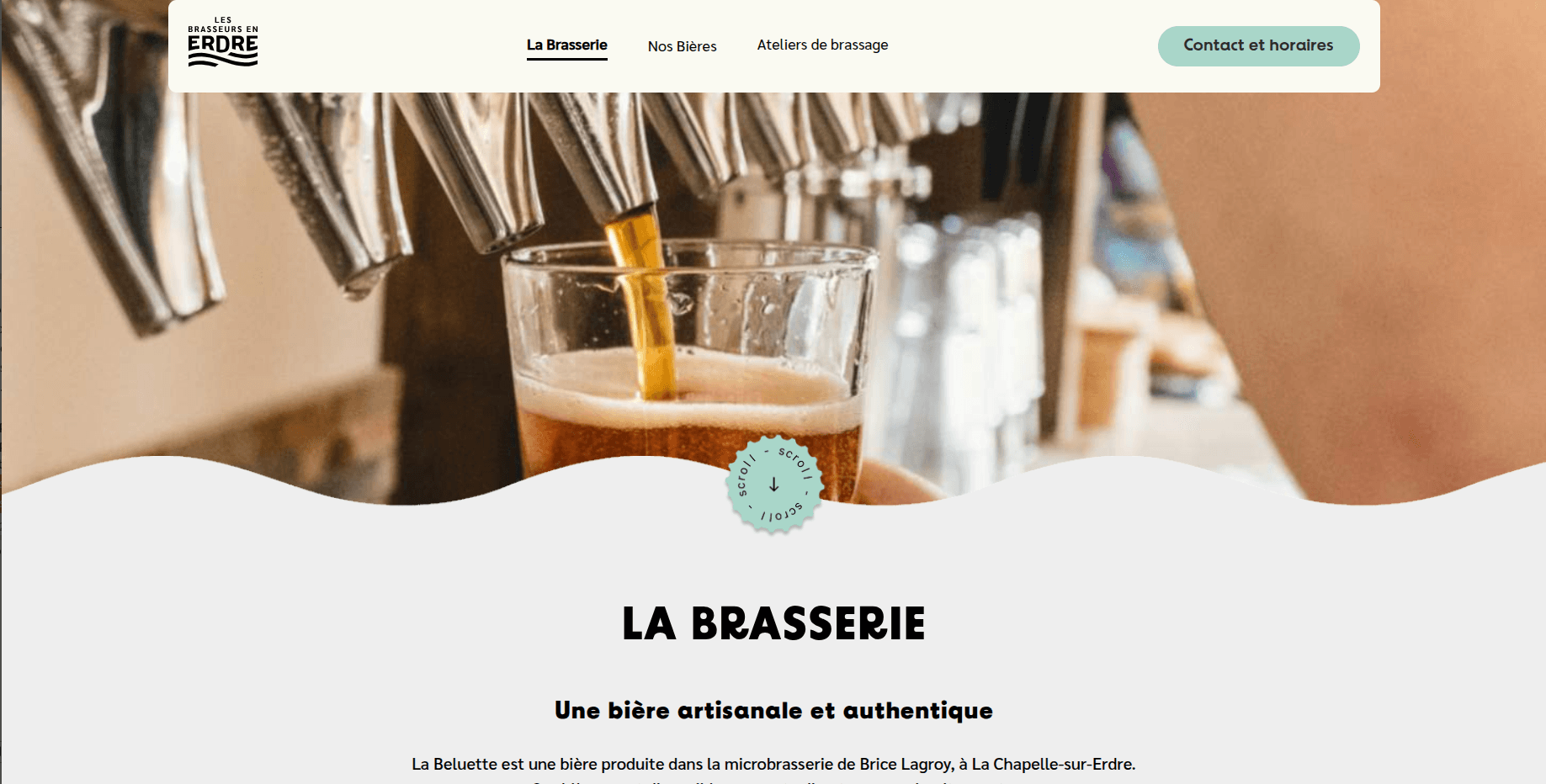
Task: Click the wavy lines beneath ERDRE logo text
Action: [x=223, y=59]
